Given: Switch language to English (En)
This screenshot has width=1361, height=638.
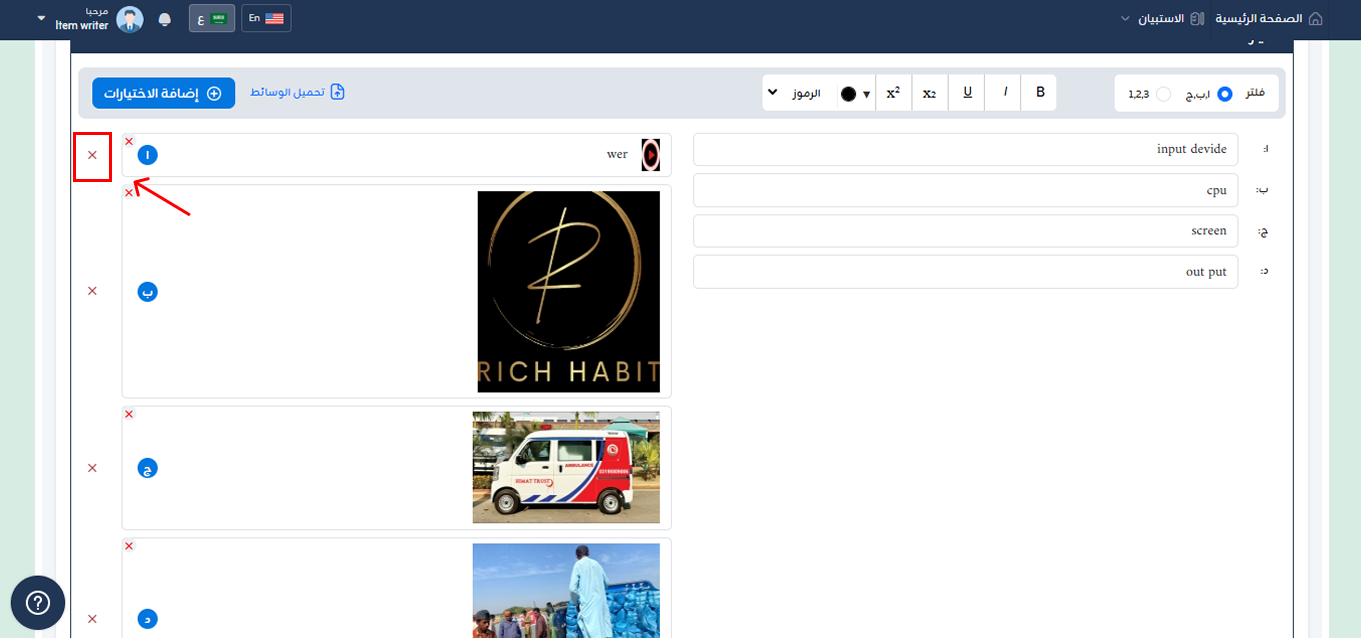Looking at the screenshot, I should (x=266, y=18).
